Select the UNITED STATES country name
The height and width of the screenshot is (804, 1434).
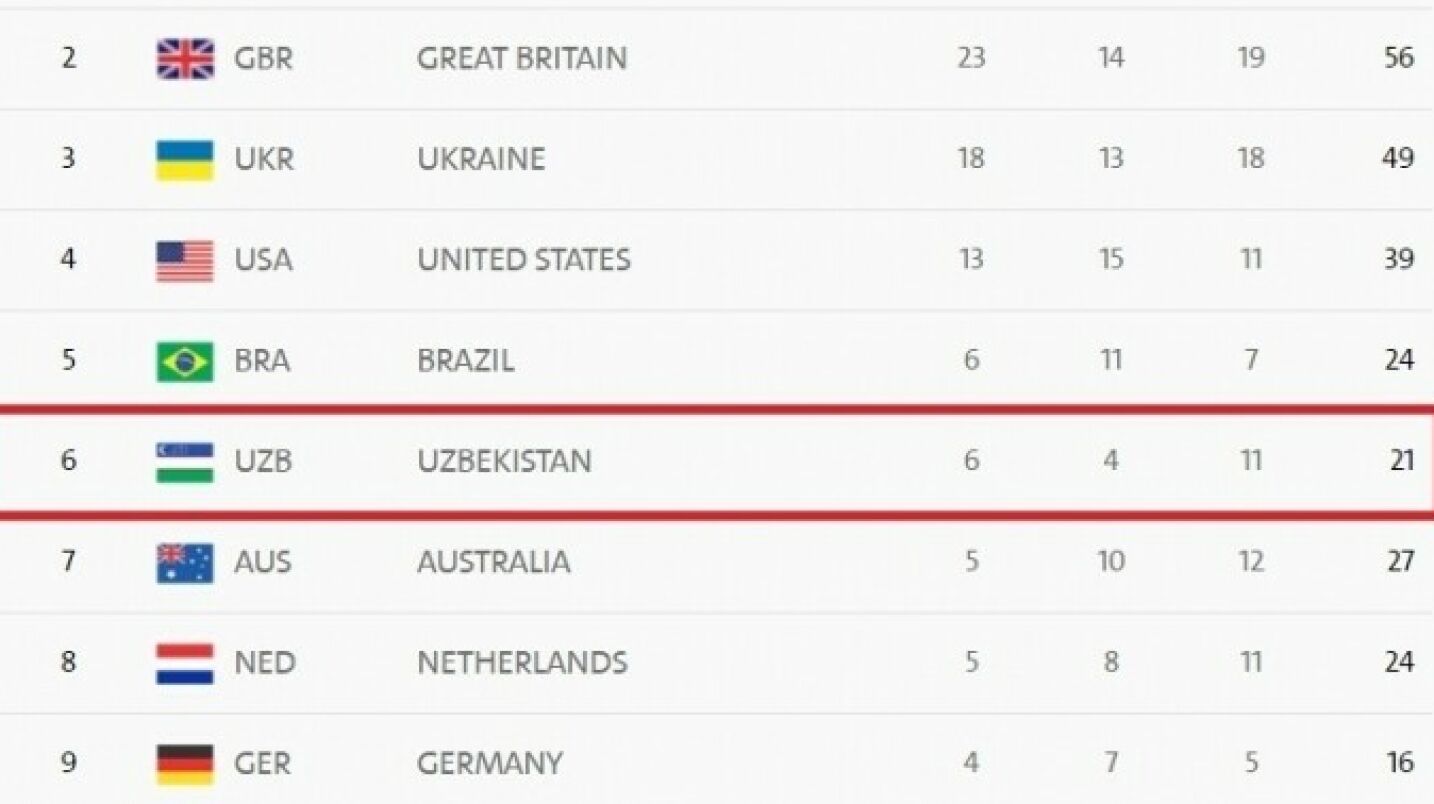[524, 260]
